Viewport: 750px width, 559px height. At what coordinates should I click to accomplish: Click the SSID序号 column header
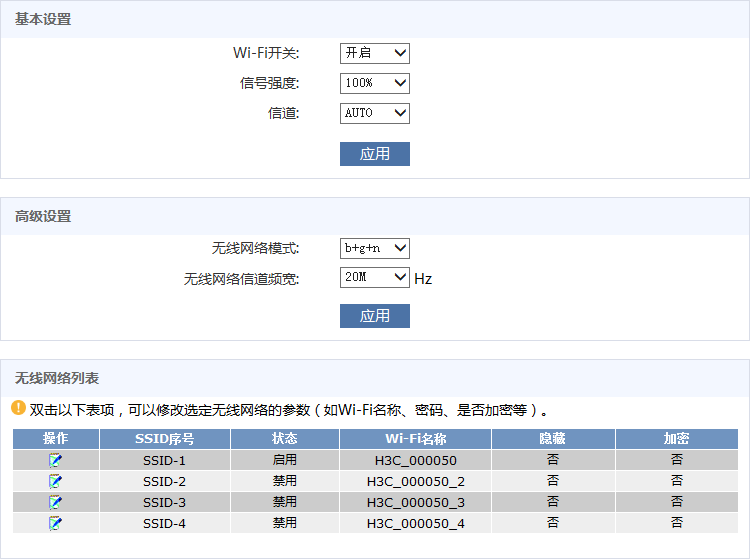(164, 439)
